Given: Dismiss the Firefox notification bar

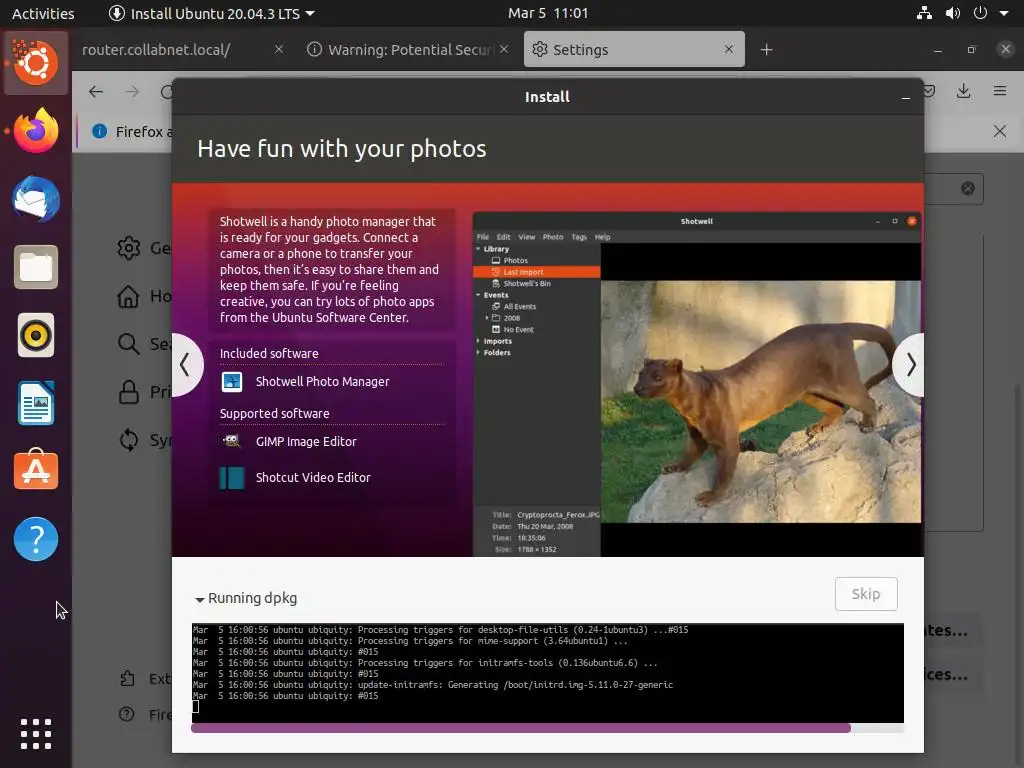Looking at the screenshot, I should coord(1000,131).
